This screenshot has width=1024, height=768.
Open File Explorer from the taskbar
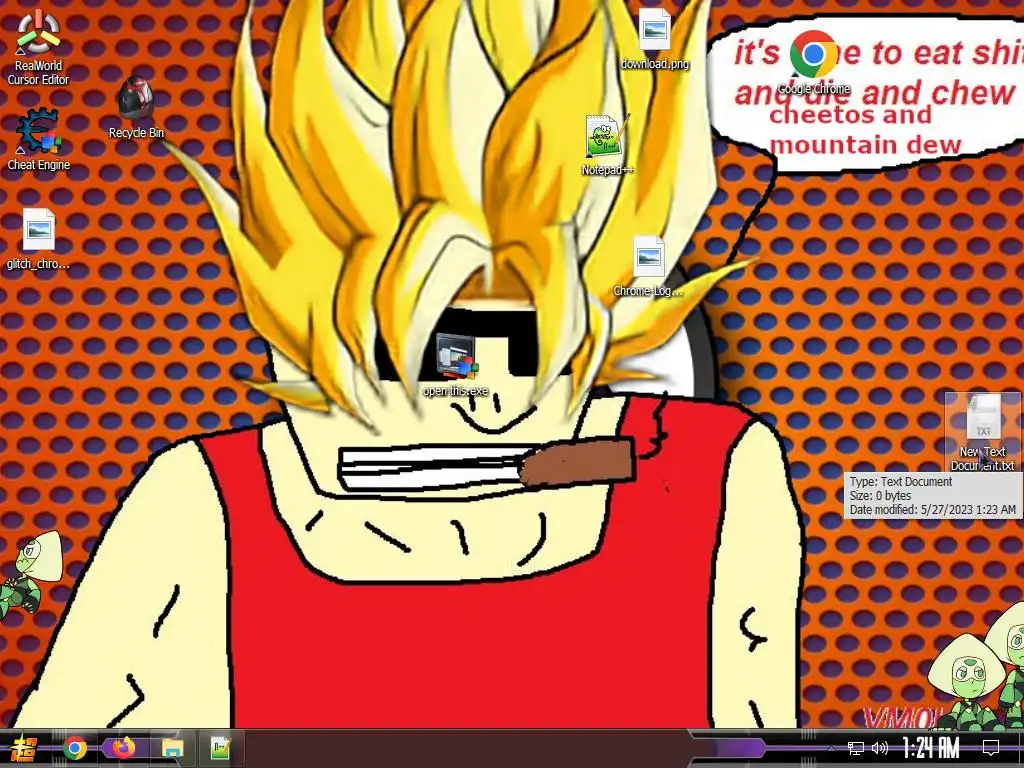click(172, 748)
